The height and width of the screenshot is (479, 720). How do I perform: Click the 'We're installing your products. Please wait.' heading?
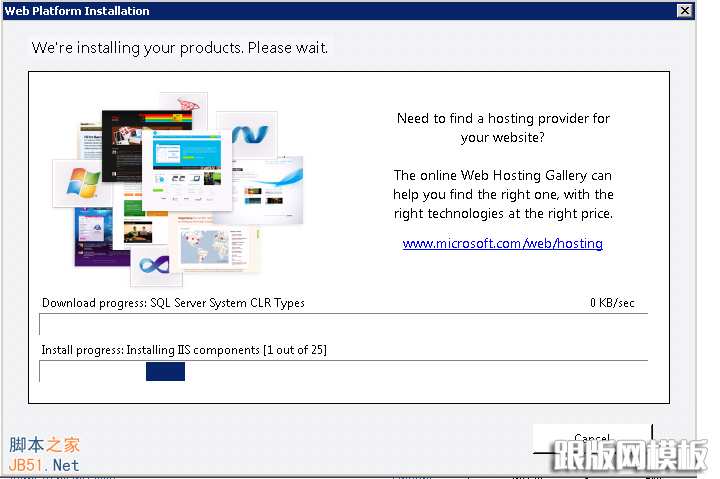(180, 48)
